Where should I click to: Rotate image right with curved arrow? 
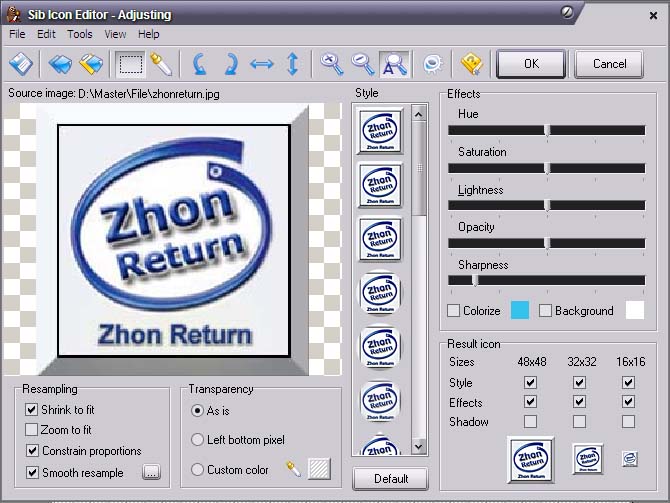click(231, 65)
